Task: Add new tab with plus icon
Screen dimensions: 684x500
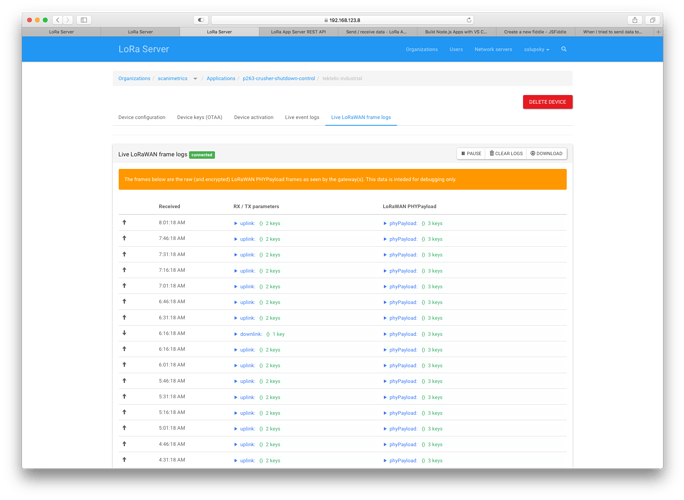Action: pos(658,32)
